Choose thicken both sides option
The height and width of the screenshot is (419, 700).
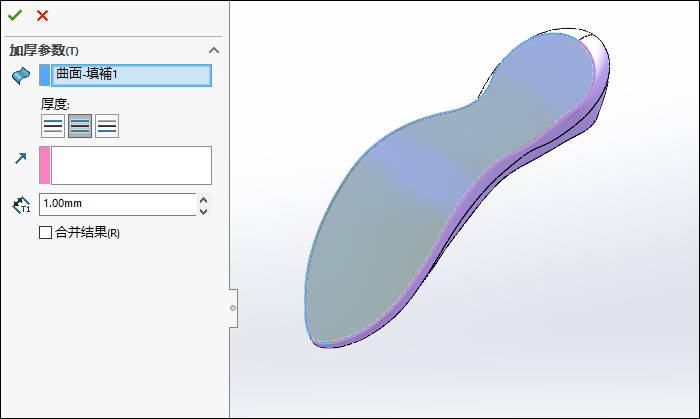pyautogui.click(x=80, y=126)
